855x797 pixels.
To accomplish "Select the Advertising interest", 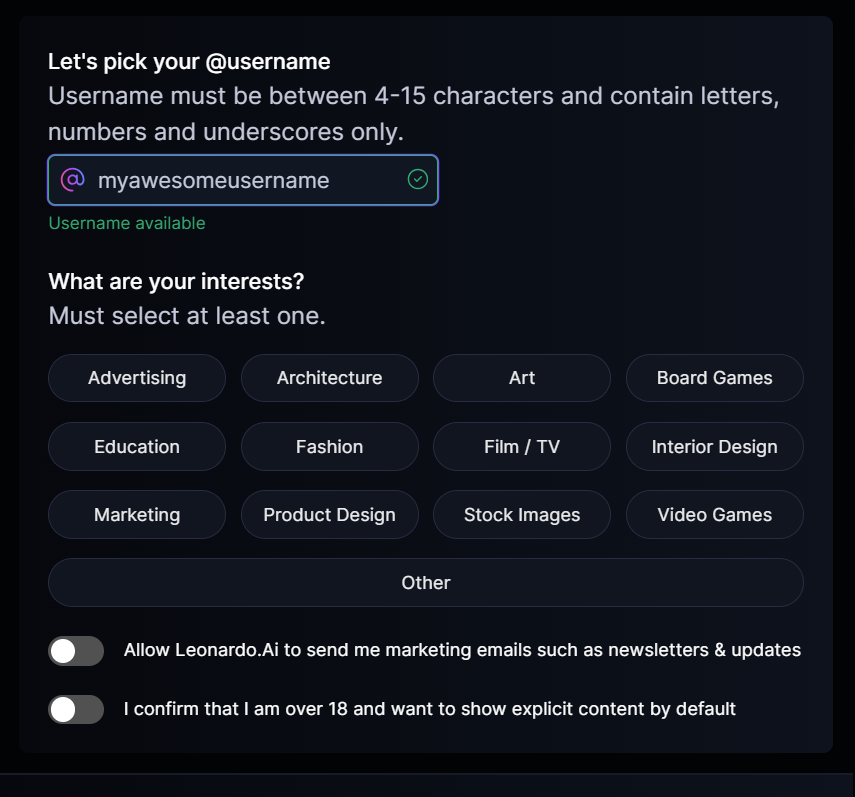I will coord(137,378).
